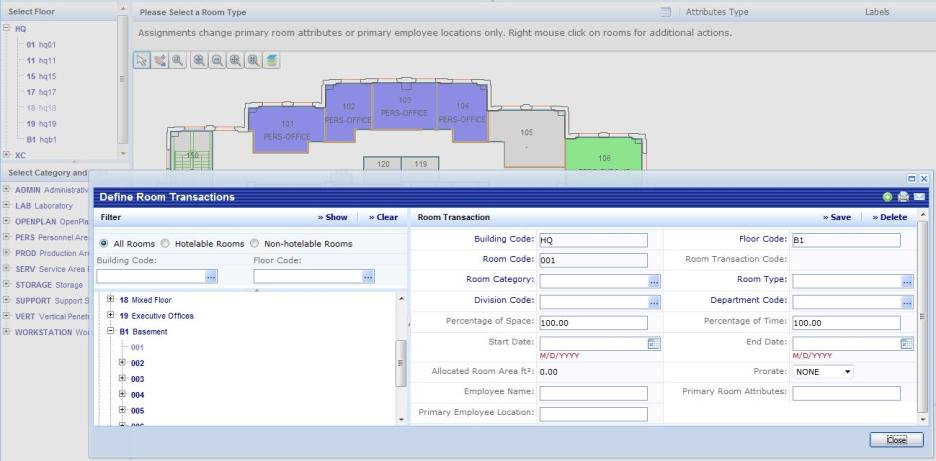This screenshot has width=936, height=461.
Task: Click the Save link in Room Transaction
Action: pos(837,216)
